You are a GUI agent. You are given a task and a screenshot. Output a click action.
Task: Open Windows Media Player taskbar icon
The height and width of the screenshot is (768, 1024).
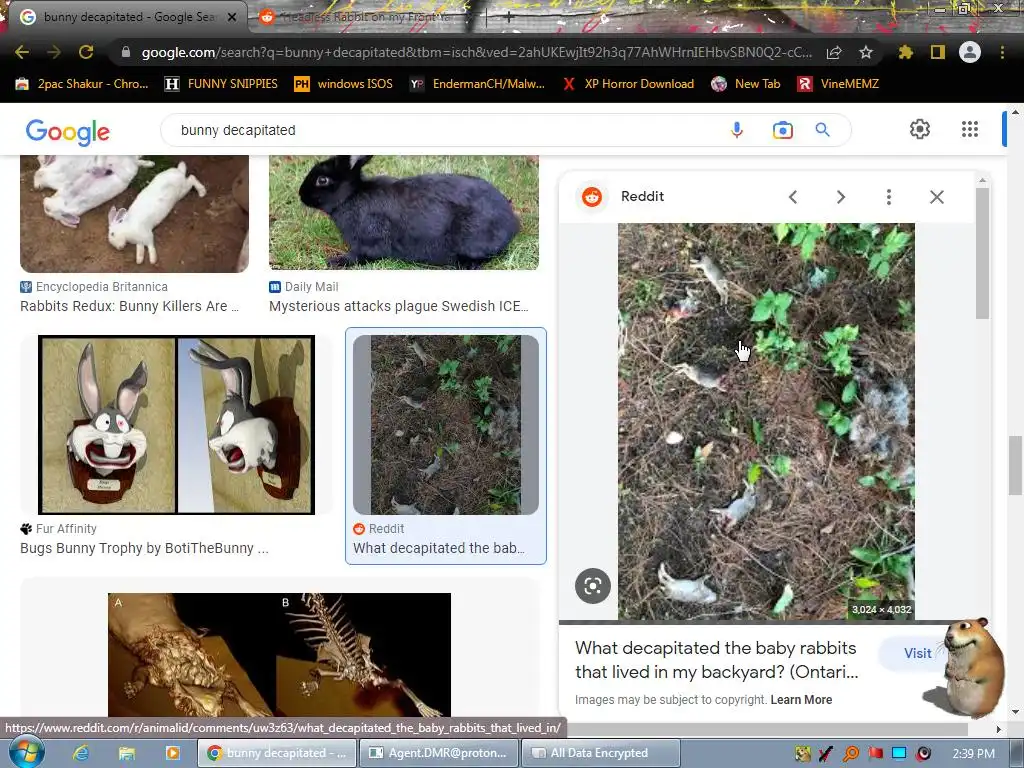click(172, 753)
